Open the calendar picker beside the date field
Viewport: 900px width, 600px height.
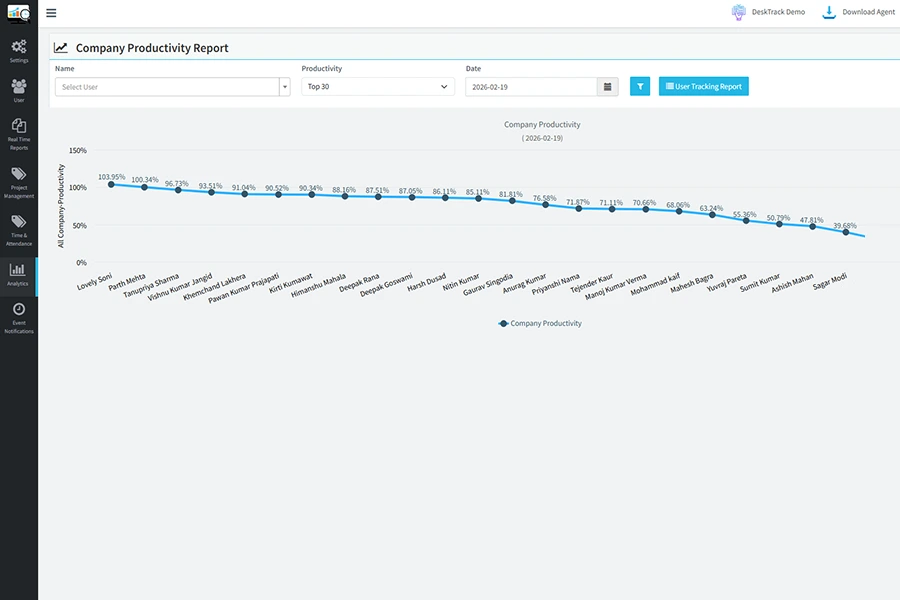tap(607, 86)
